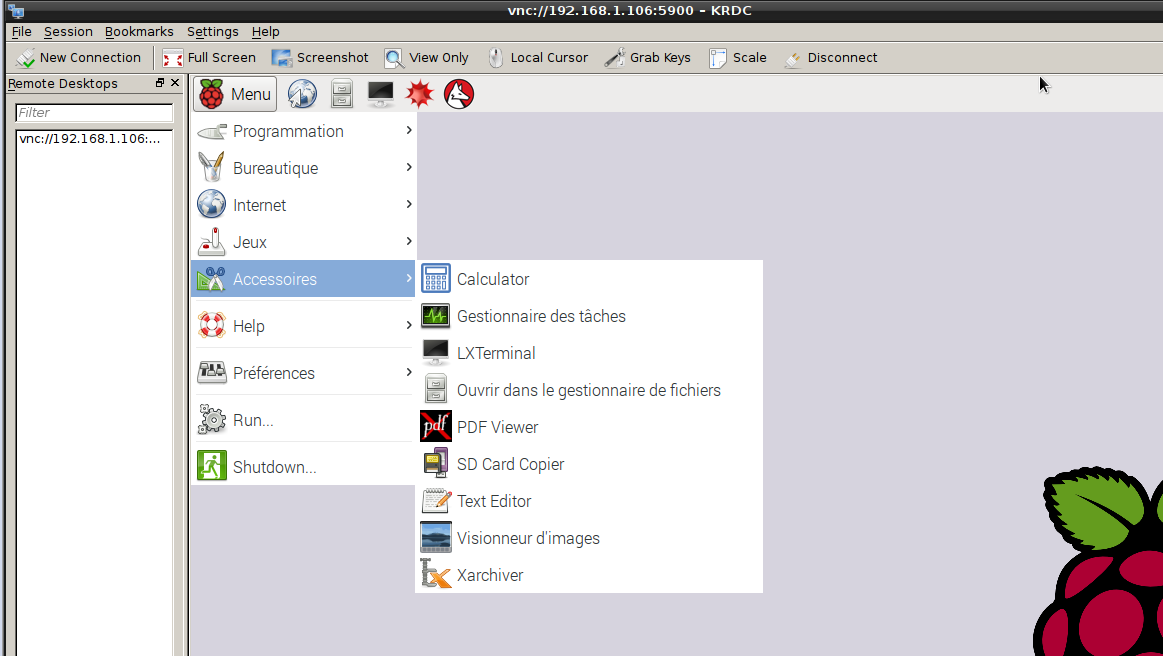Screen dimensions: 1163x656
Task: Toggle Scale remote view
Action: point(738,58)
